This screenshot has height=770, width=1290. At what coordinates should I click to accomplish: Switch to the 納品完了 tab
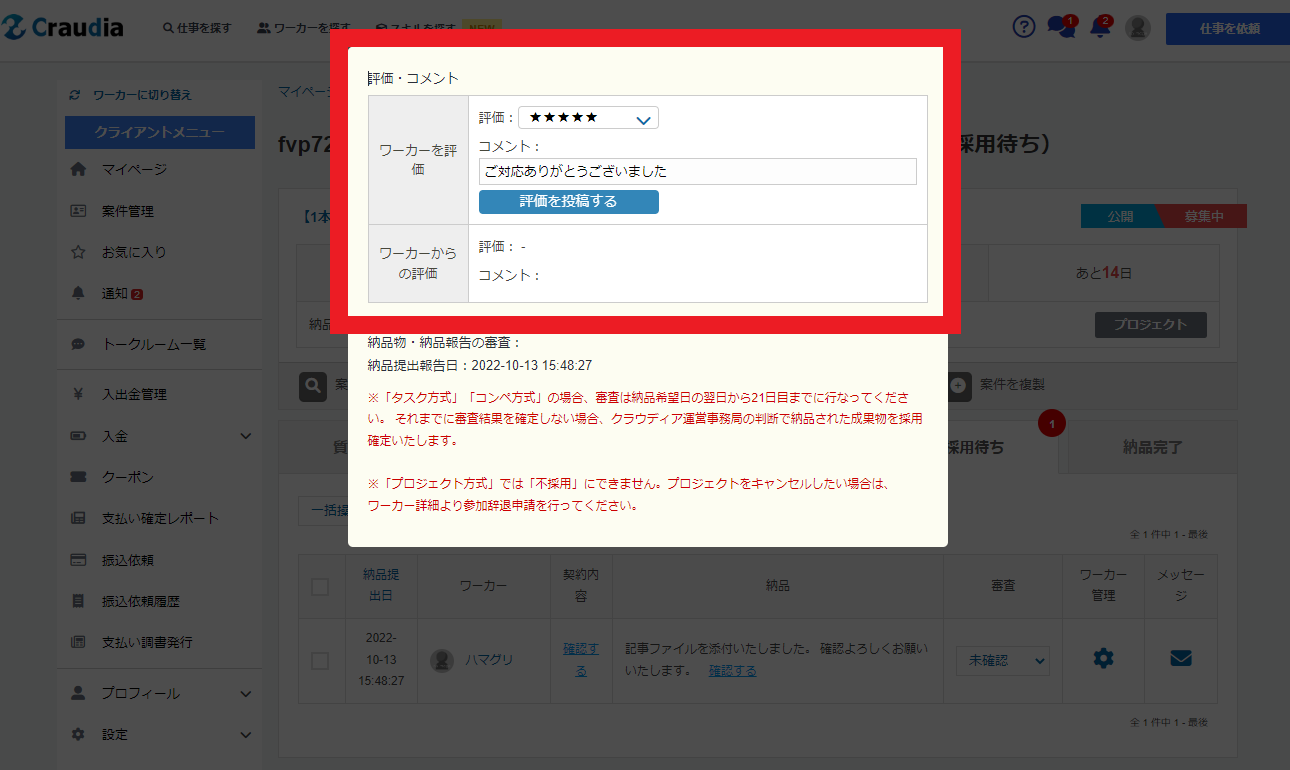point(1152,447)
